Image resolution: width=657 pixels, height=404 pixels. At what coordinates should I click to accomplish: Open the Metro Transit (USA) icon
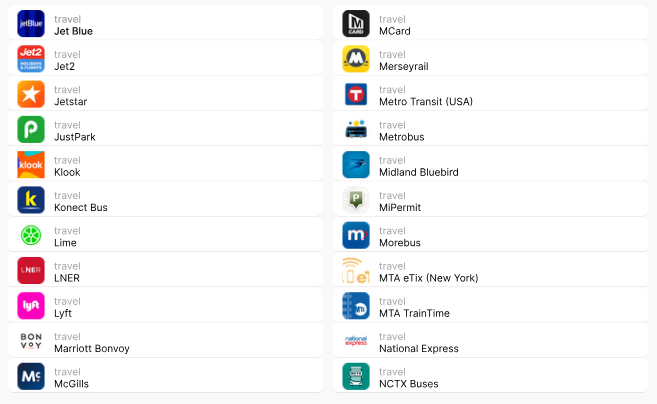pos(356,94)
